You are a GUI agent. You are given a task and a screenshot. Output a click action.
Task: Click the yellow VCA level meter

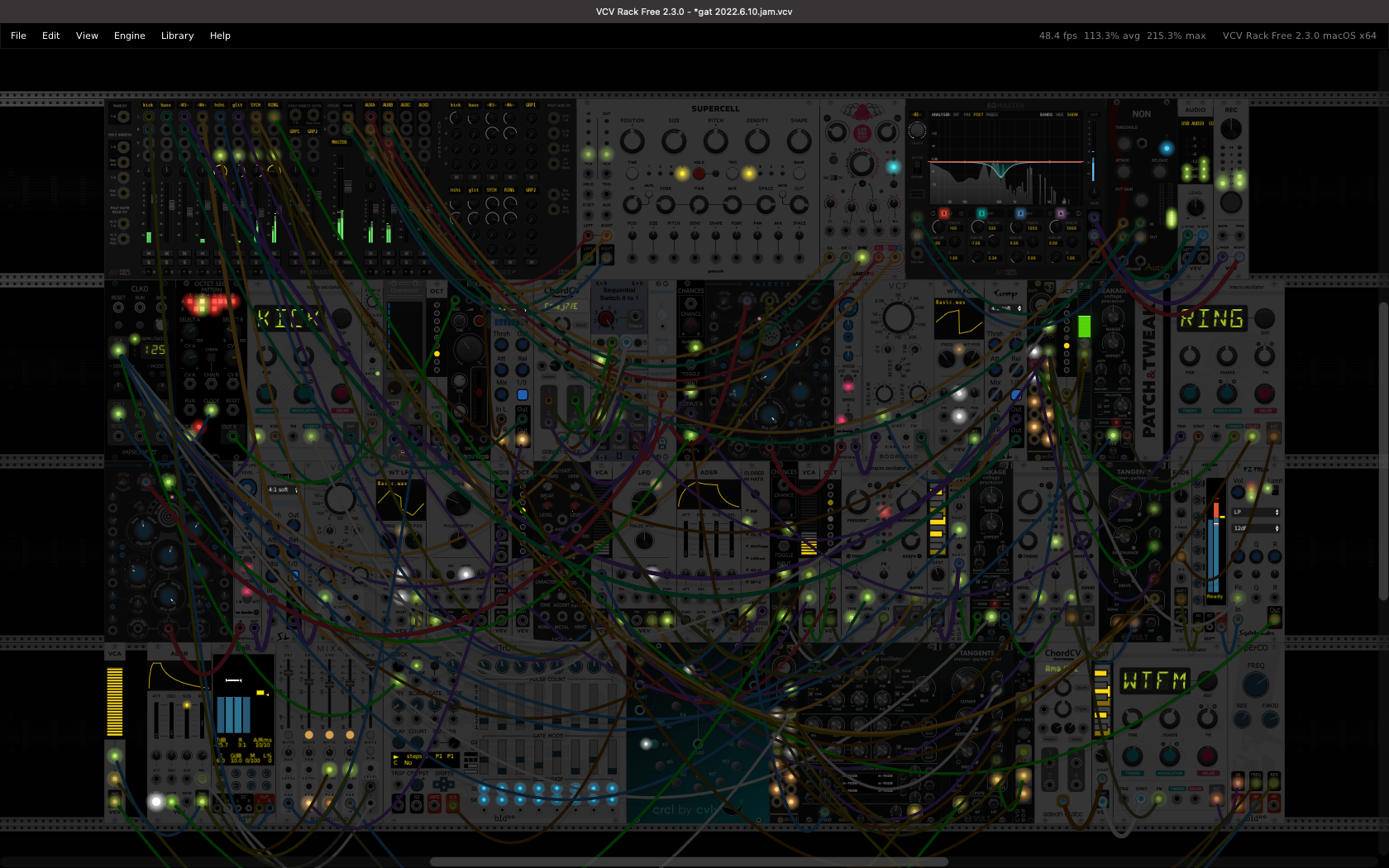(x=115, y=701)
